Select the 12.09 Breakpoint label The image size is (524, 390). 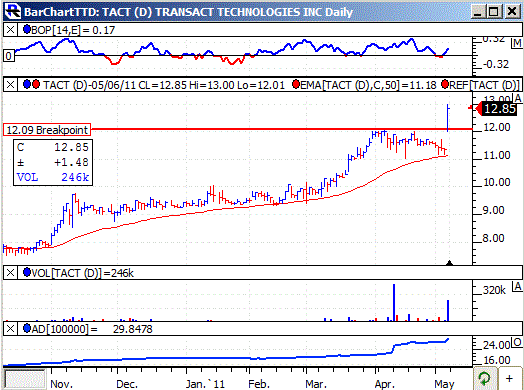click(x=47, y=130)
